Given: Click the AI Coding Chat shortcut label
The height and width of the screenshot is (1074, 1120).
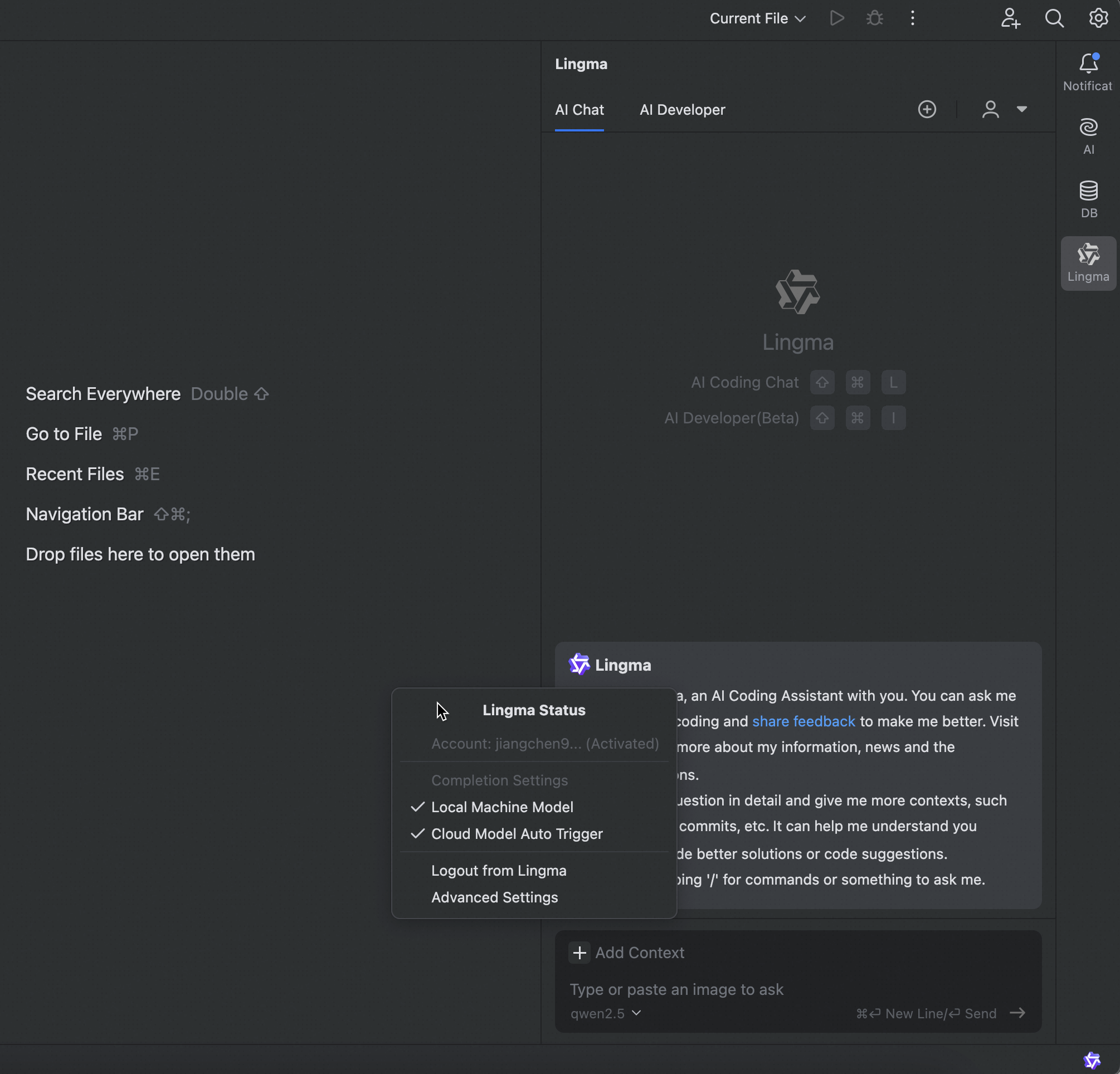Looking at the screenshot, I should (744, 382).
